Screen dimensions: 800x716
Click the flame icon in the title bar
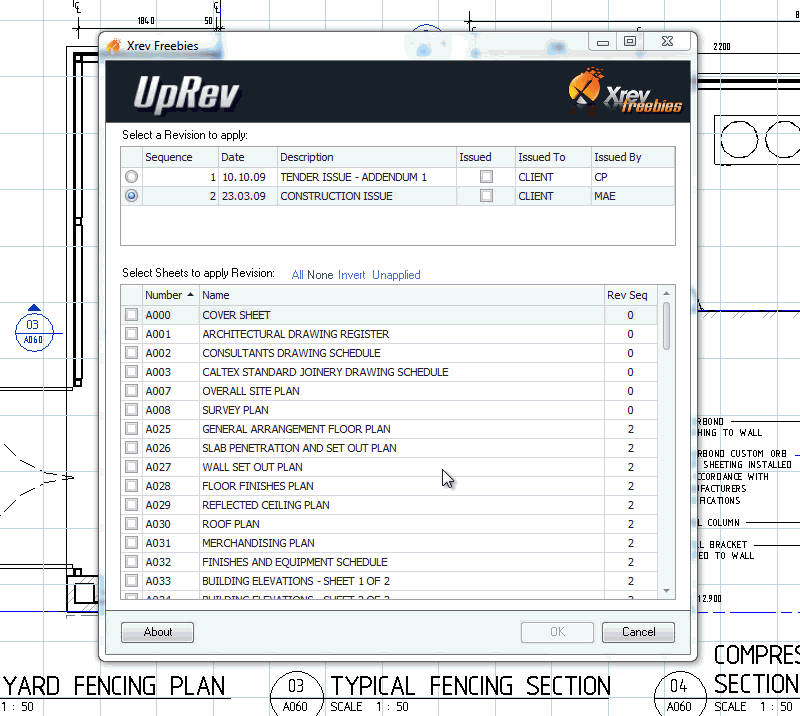coord(114,46)
